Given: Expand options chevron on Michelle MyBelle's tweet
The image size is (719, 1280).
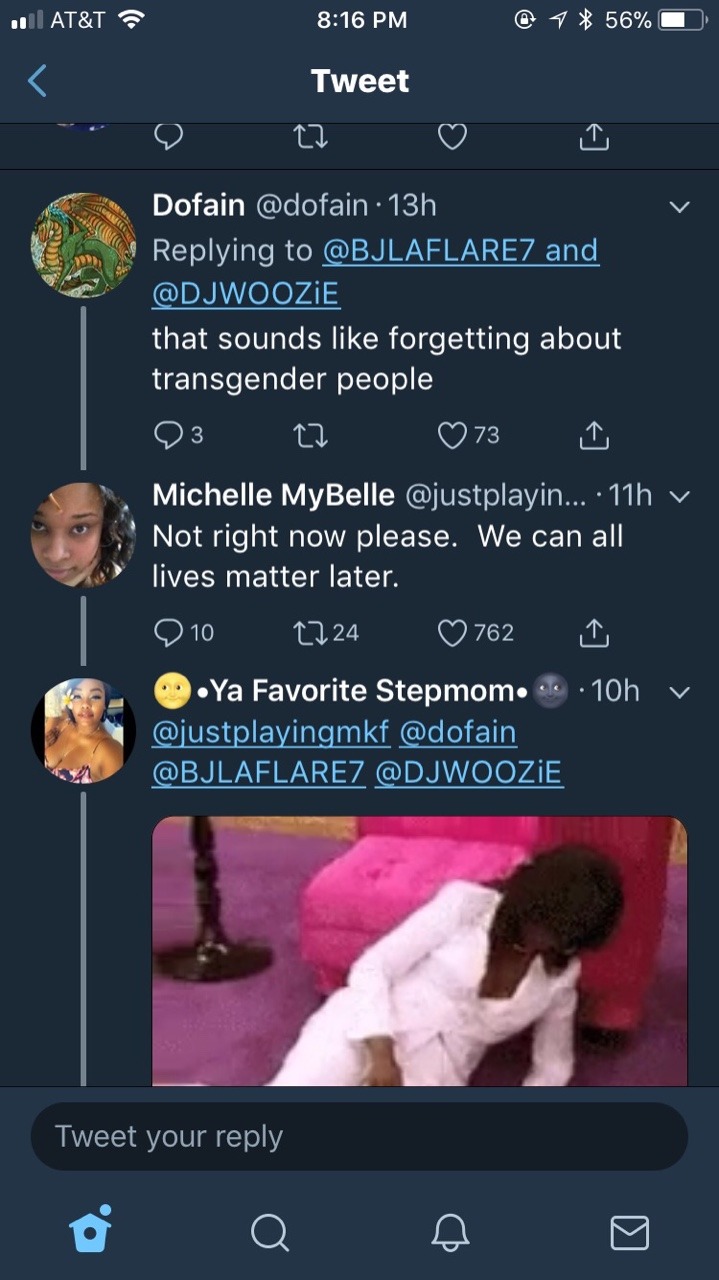Looking at the screenshot, I should pyautogui.click(x=679, y=496).
